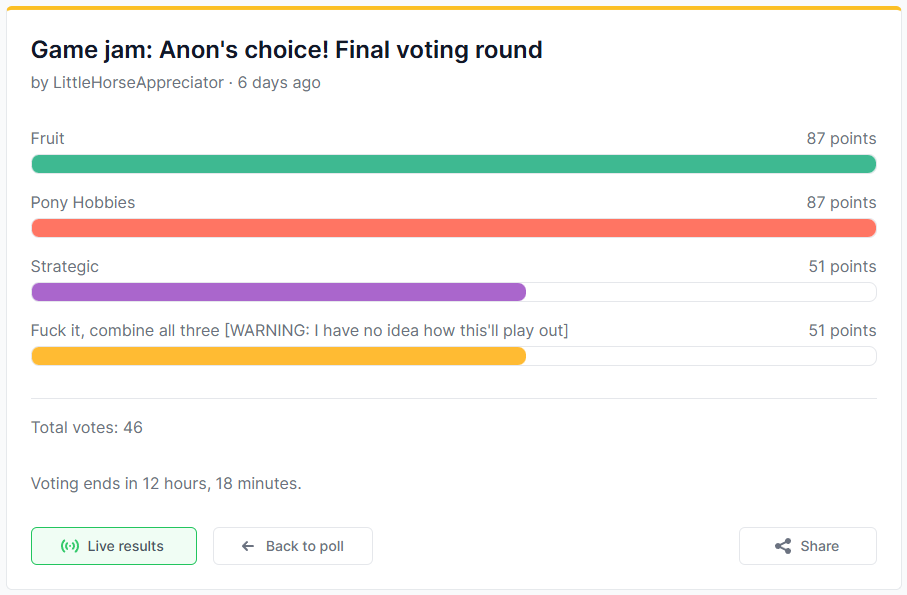Screen dimensions: 907x595
Task: Click the share icon in the Share button
Action: point(783,546)
